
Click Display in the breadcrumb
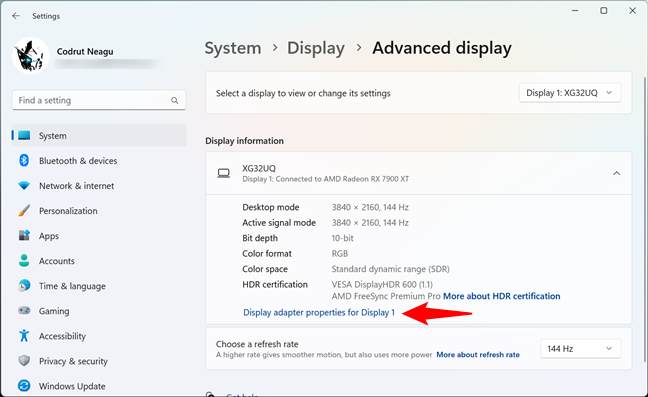316,48
